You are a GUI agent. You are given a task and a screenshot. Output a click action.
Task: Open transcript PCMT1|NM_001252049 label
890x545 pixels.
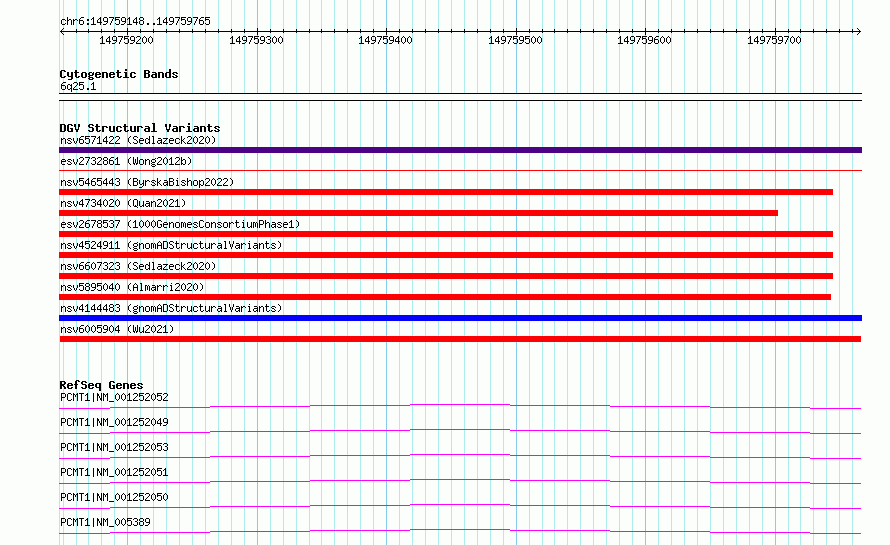[x=114, y=422]
